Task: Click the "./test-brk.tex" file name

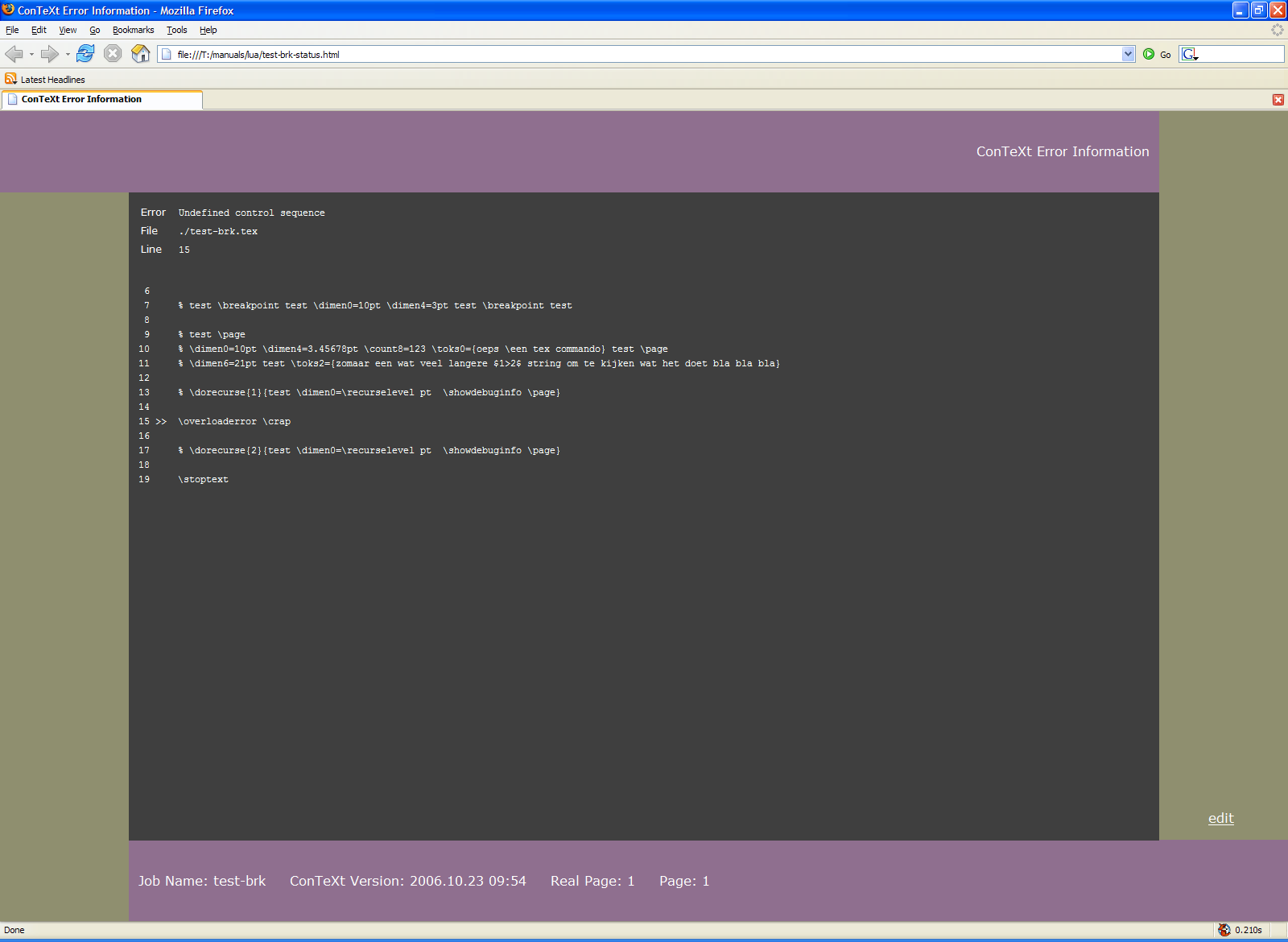Action: pos(218,231)
